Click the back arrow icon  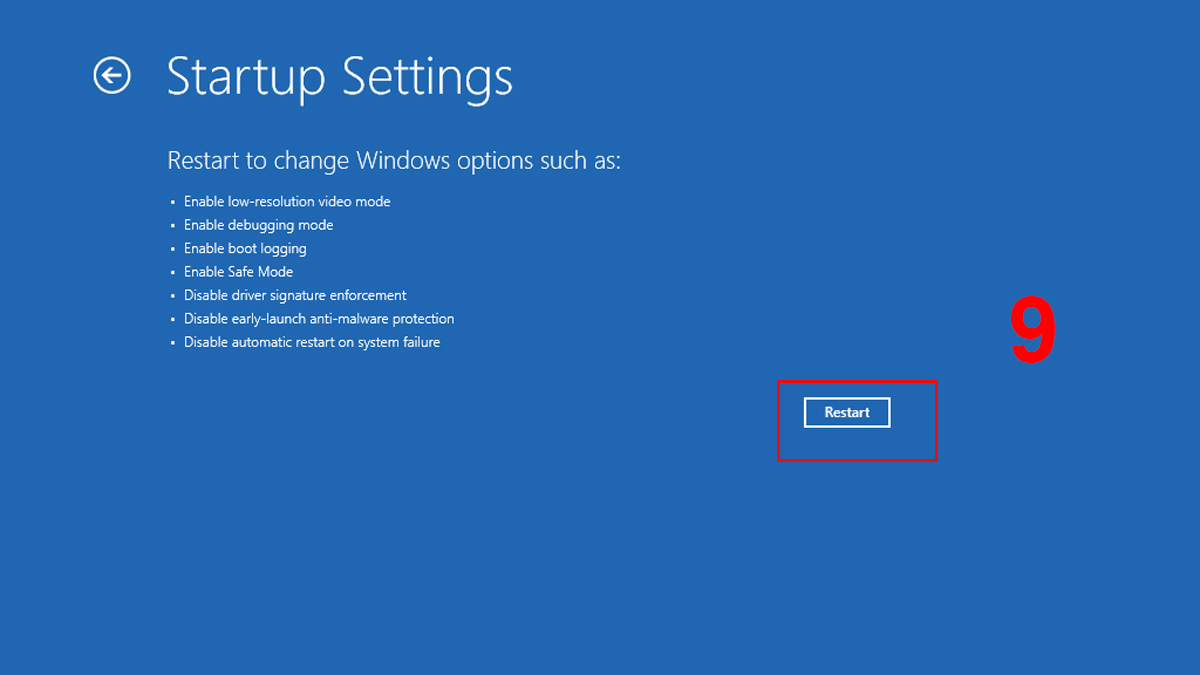[x=112, y=75]
